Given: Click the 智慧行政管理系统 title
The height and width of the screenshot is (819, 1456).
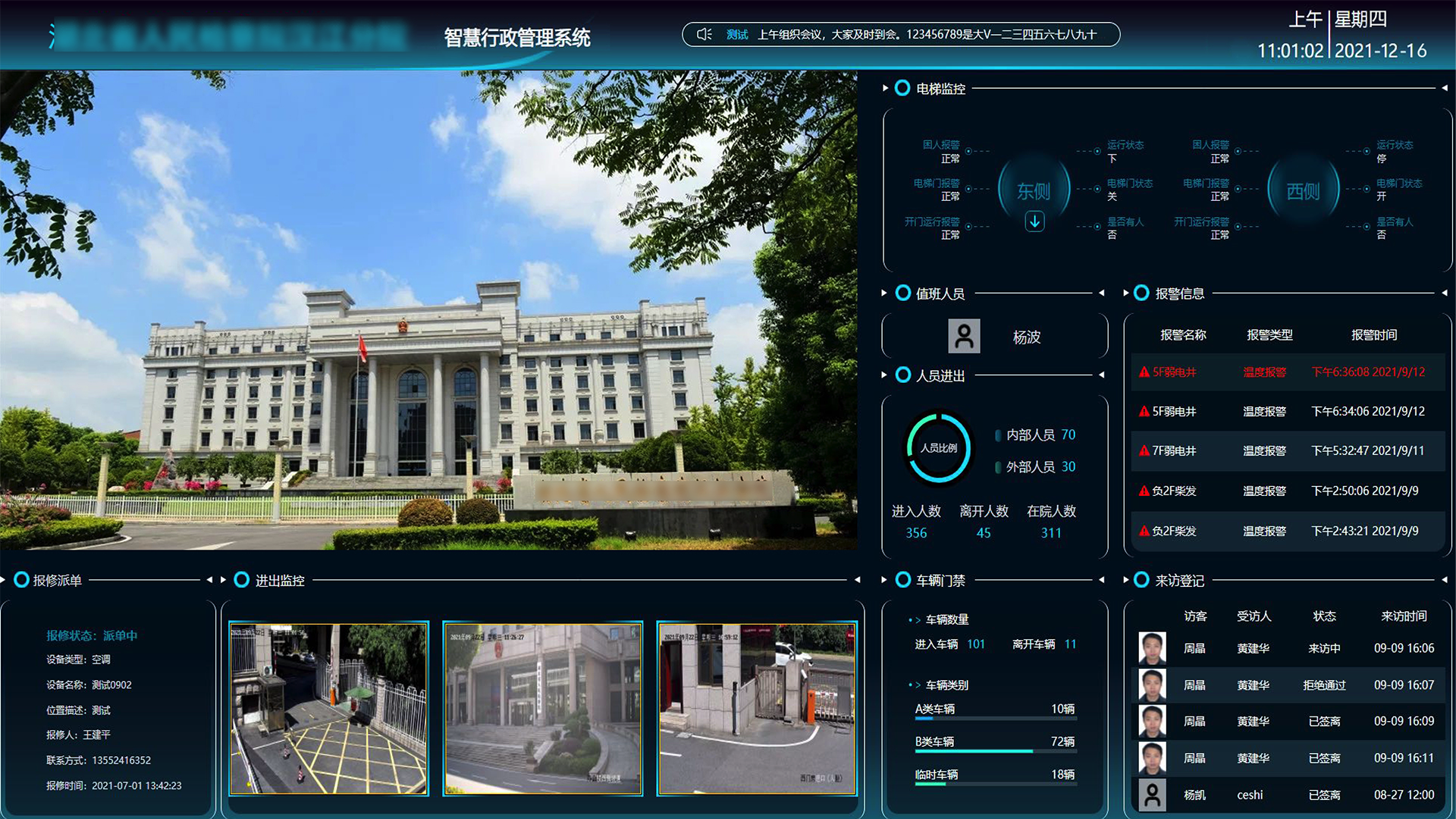Looking at the screenshot, I should [x=517, y=37].
